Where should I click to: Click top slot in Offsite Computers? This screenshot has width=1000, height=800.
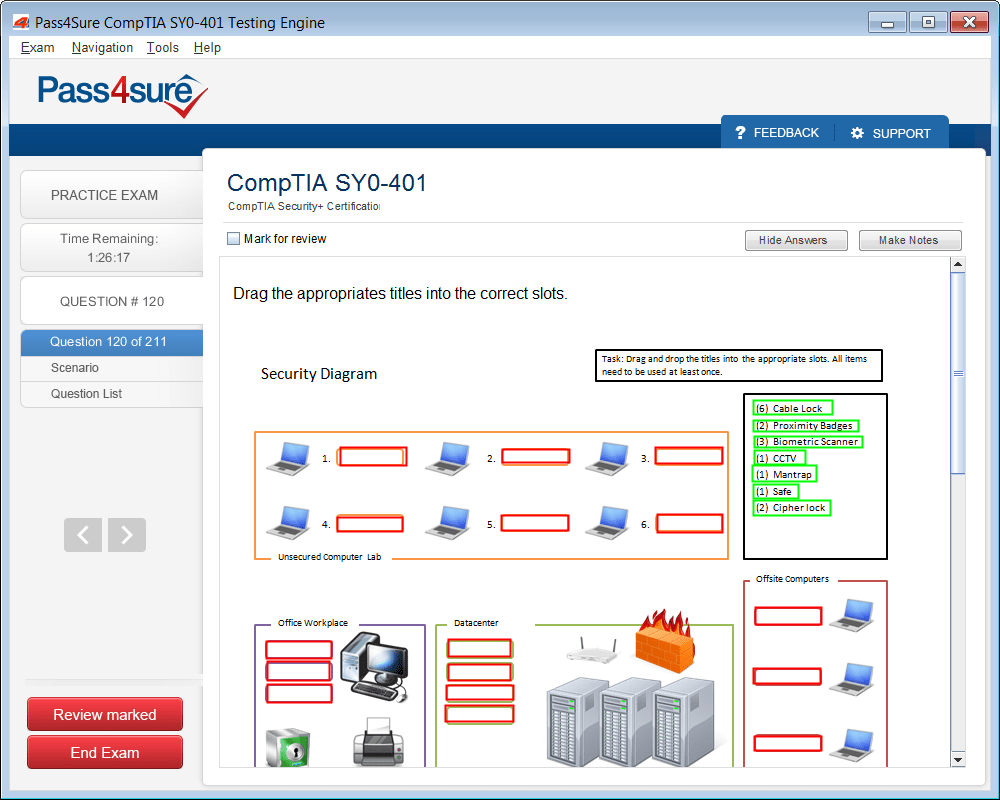[788, 616]
